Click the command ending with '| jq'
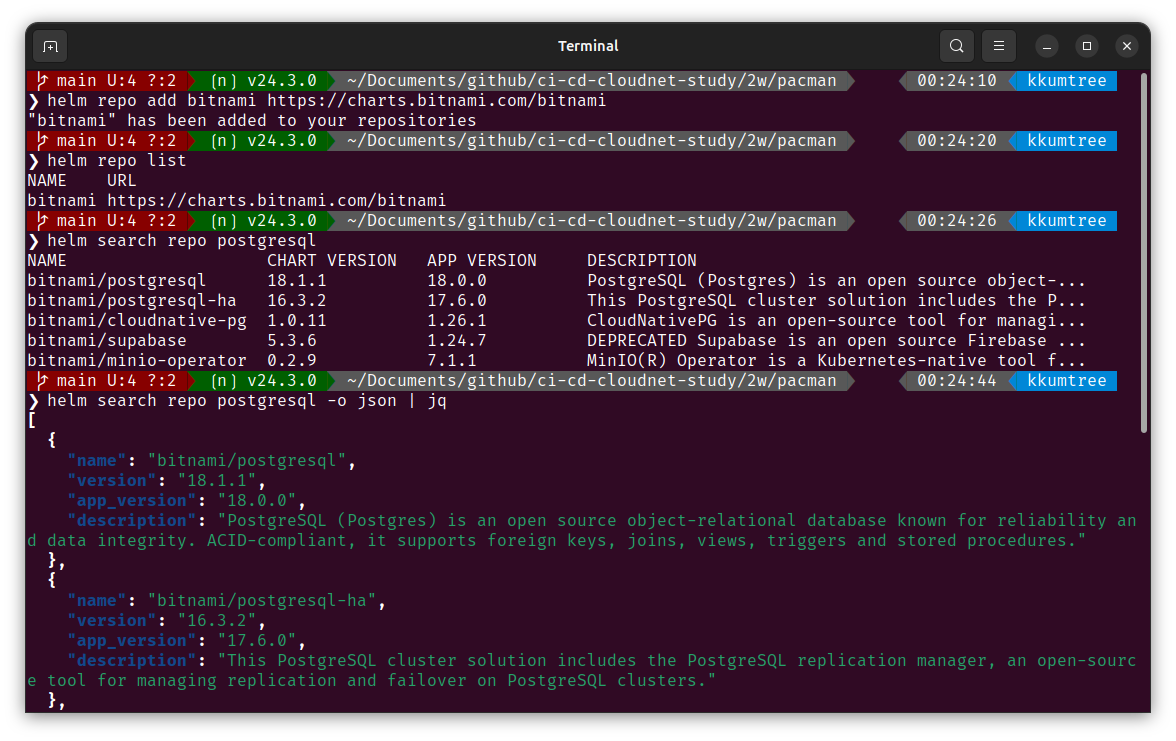Viewport: 1176px width, 741px height. click(247, 400)
